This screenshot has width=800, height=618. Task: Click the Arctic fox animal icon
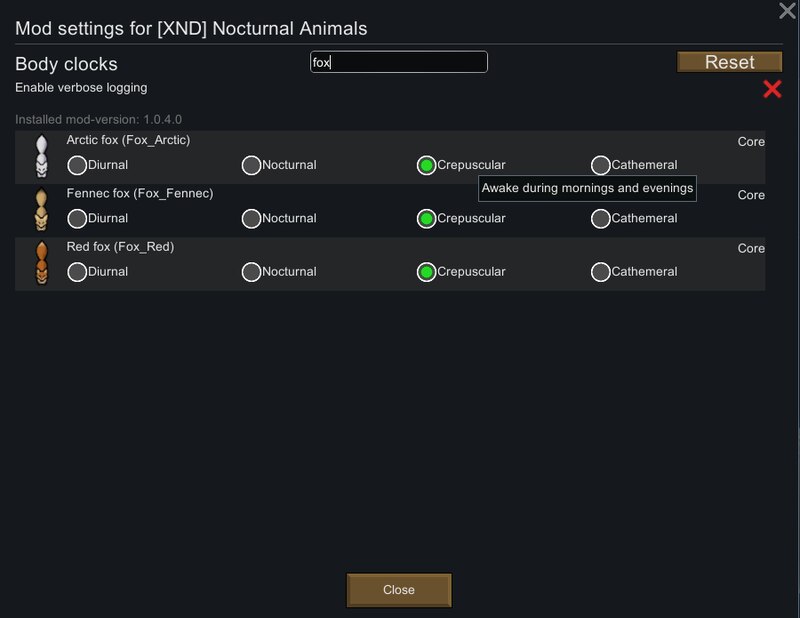tap(41, 157)
